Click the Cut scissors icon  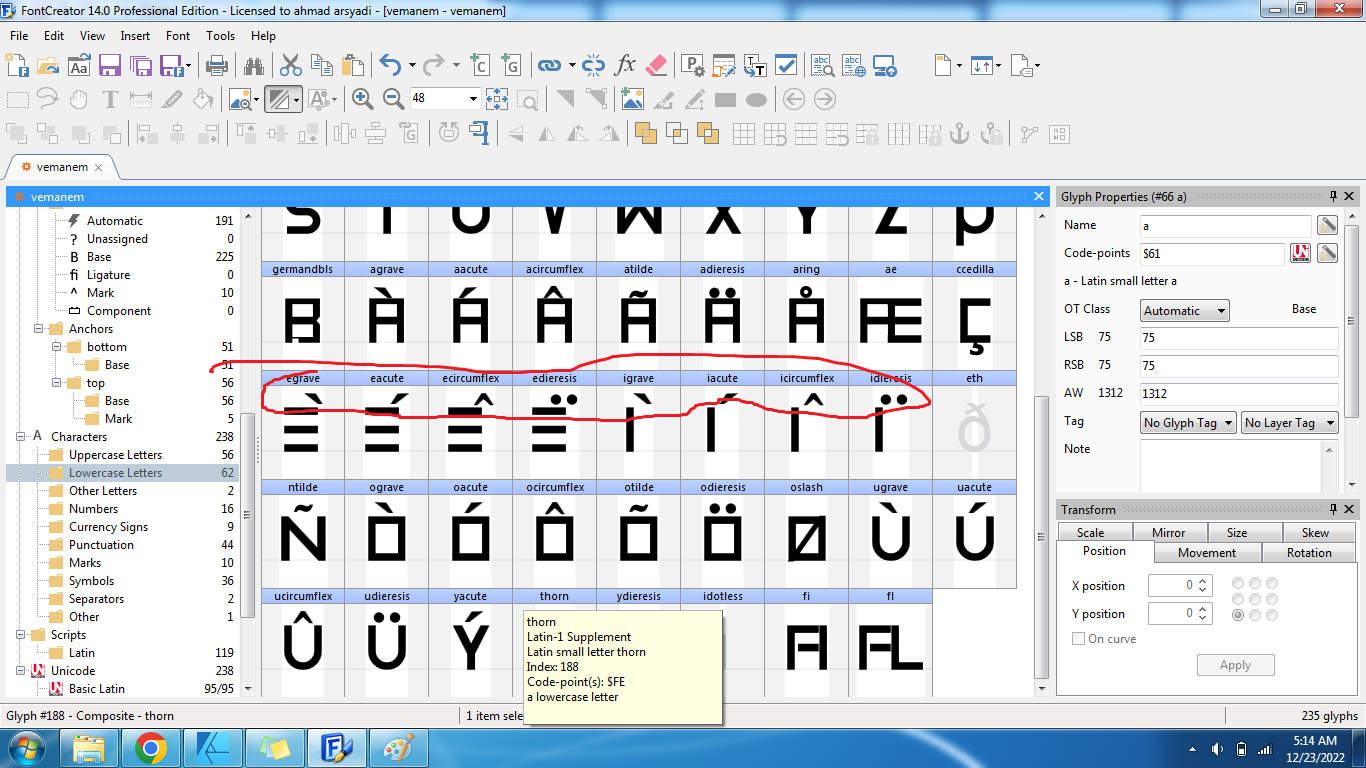coord(291,66)
